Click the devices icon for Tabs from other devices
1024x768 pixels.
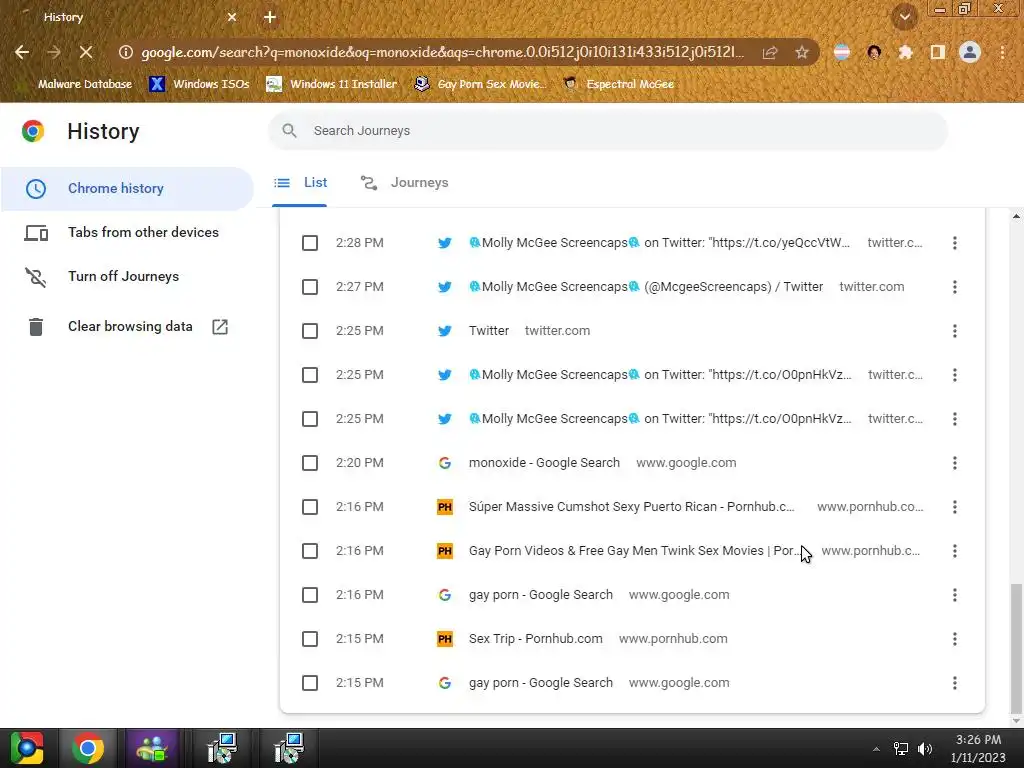click(36, 232)
